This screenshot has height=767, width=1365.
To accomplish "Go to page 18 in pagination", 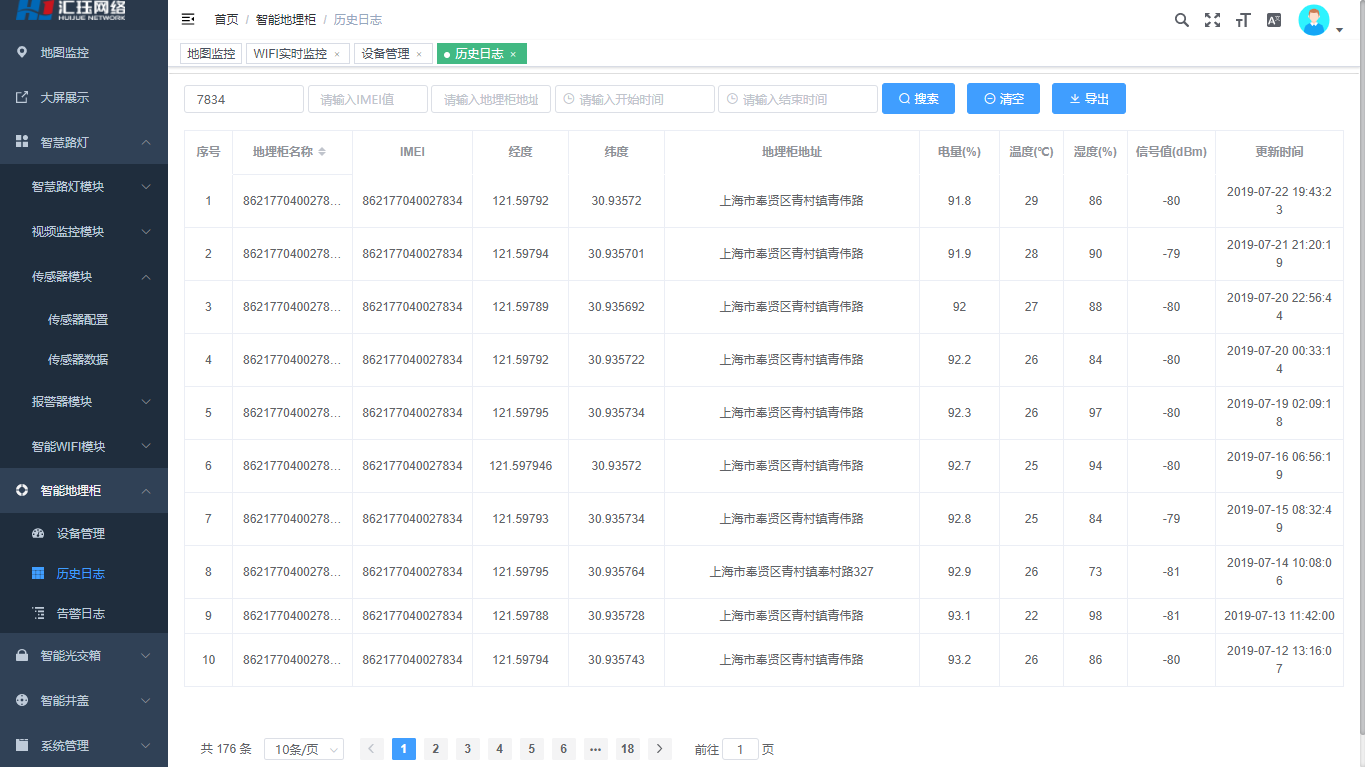I will tap(627, 749).
